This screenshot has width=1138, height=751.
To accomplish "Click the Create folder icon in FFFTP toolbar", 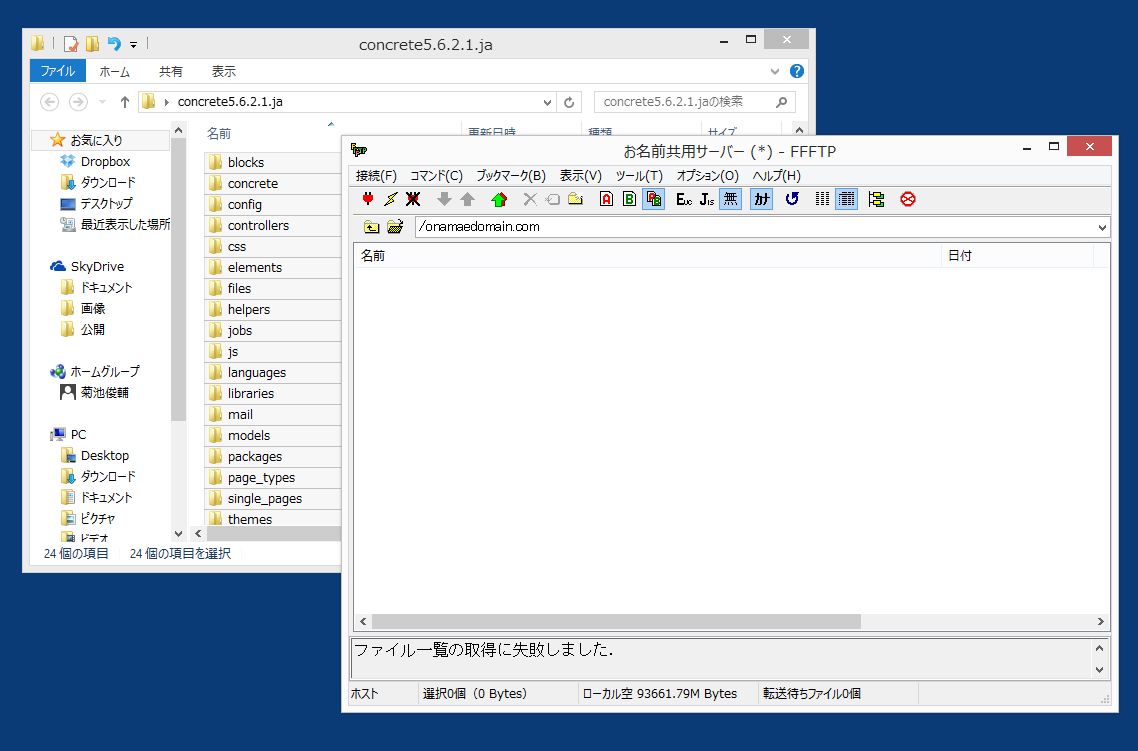I will 576,199.
